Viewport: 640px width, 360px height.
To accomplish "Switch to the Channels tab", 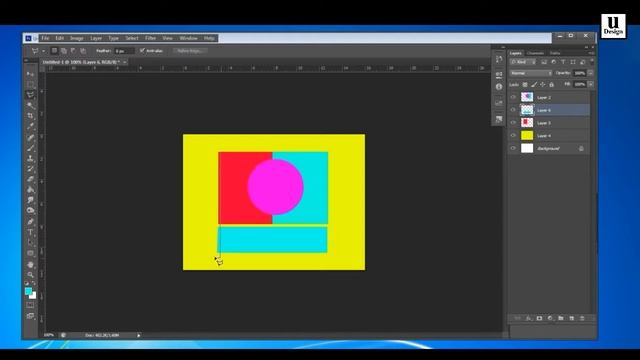I will pos(535,53).
